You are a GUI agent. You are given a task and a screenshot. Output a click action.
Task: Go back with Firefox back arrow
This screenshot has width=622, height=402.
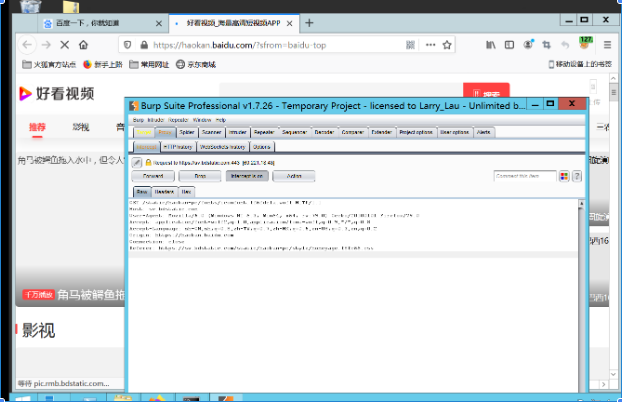pos(27,45)
